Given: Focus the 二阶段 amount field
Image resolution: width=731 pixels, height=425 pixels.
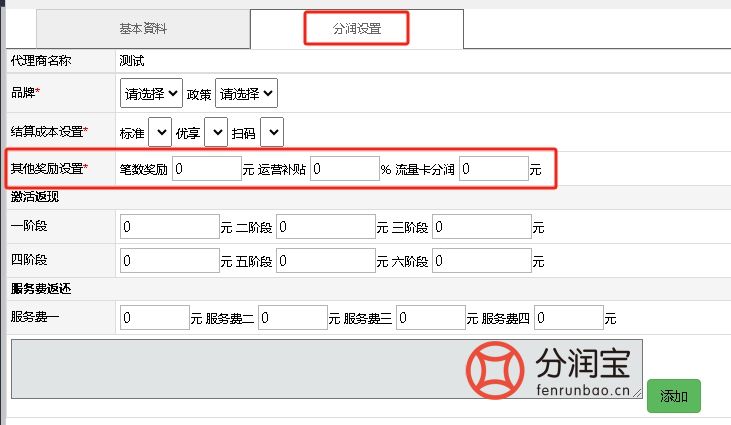Looking at the screenshot, I should tap(325, 227).
